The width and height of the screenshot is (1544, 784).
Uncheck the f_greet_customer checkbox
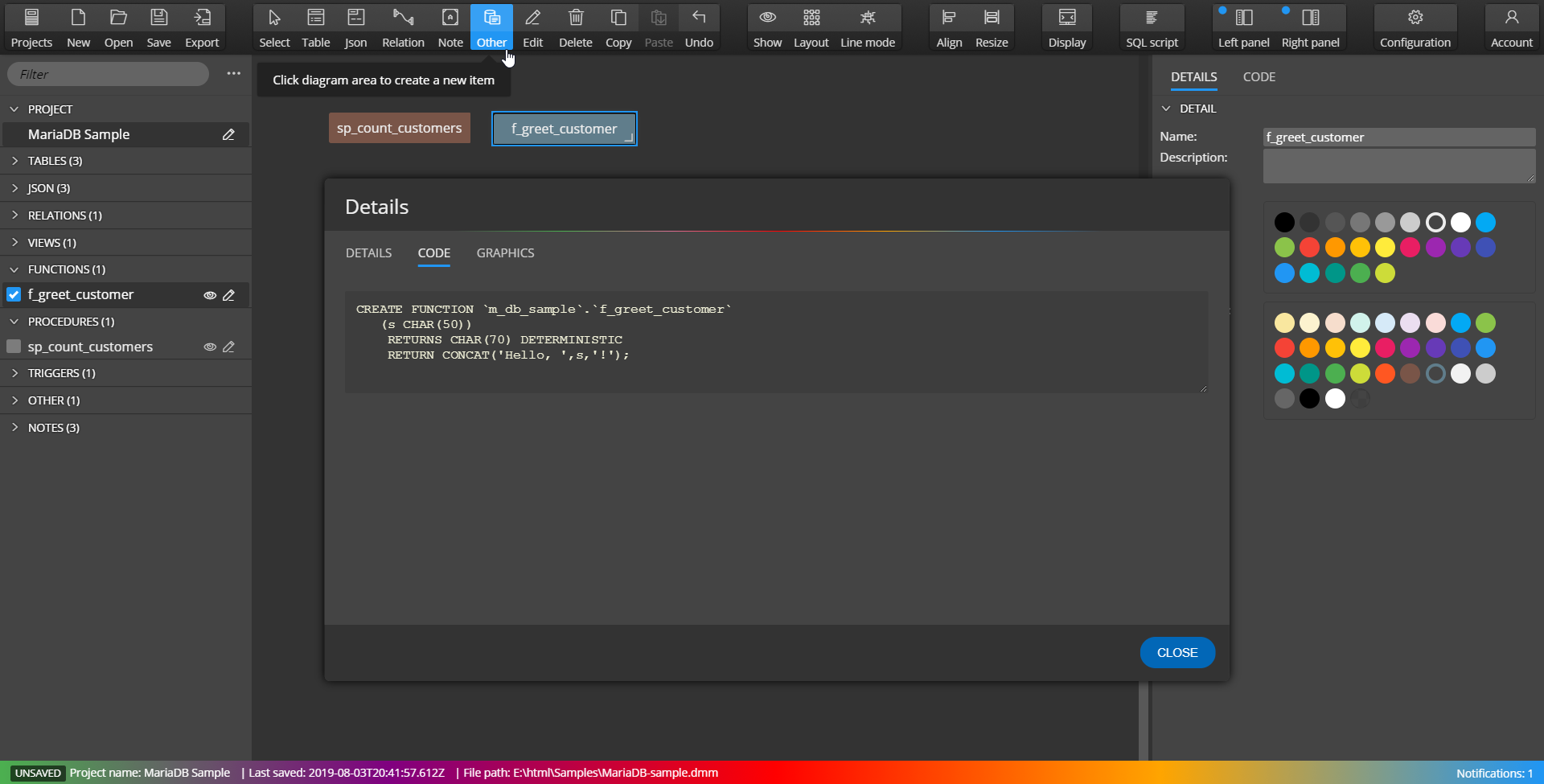tap(14, 294)
